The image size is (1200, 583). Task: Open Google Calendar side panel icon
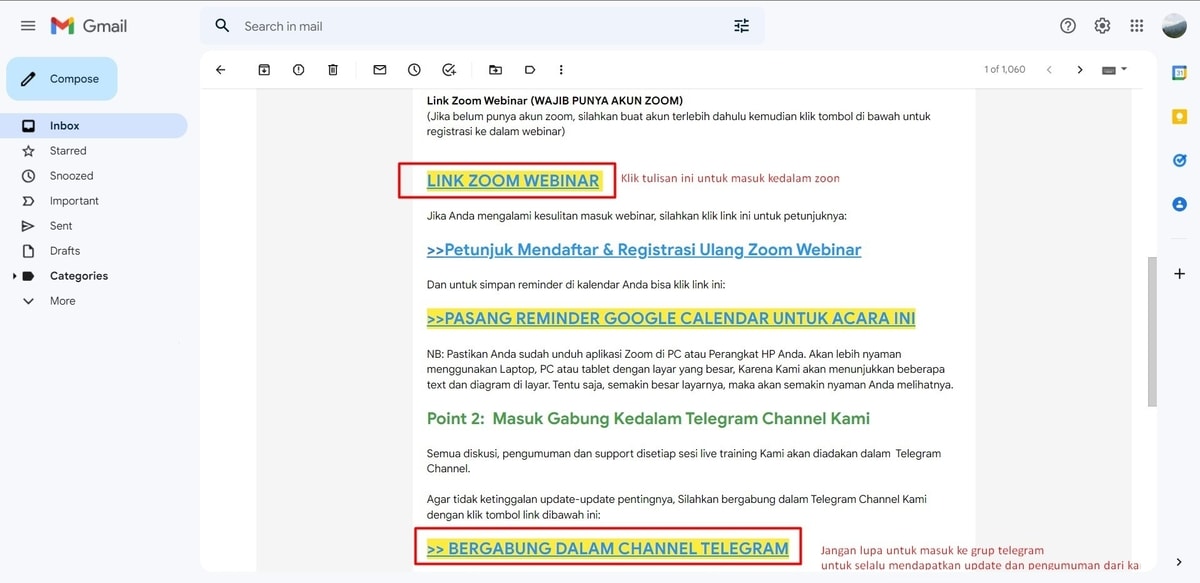click(x=1179, y=73)
